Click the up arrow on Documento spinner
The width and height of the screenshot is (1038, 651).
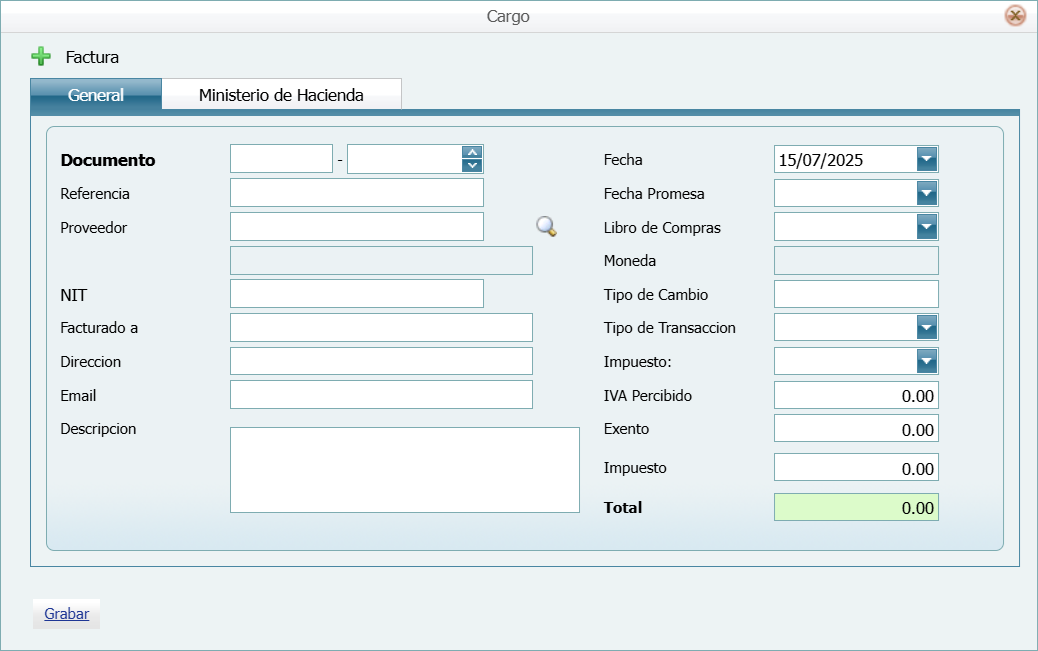pyautogui.click(x=471, y=152)
